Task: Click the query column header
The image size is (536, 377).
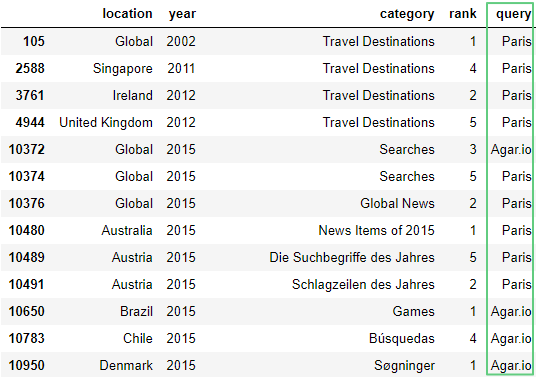Action: (x=513, y=14)
